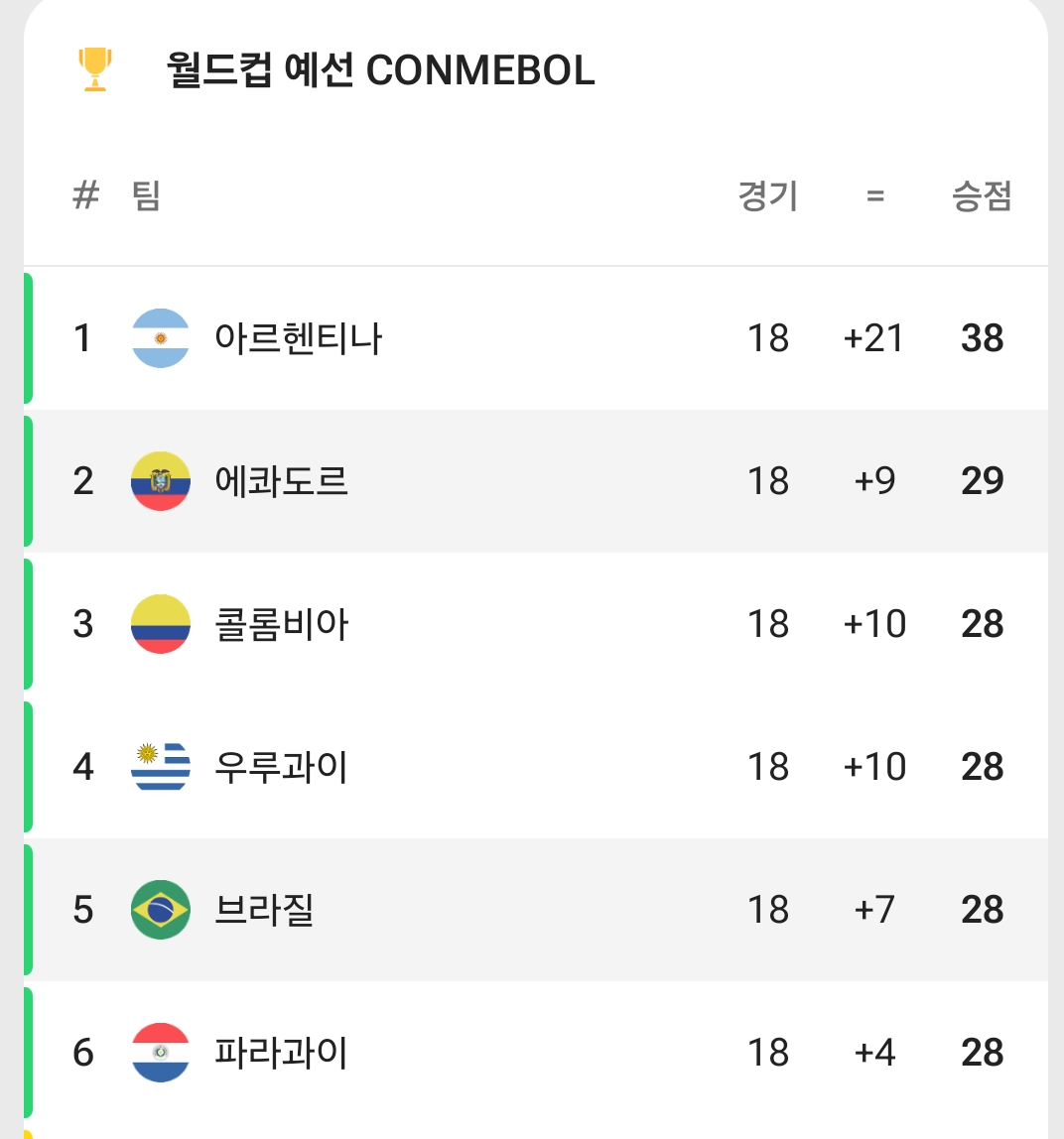Click Ecuador's +9 goal difference

[x=874, y=481]
